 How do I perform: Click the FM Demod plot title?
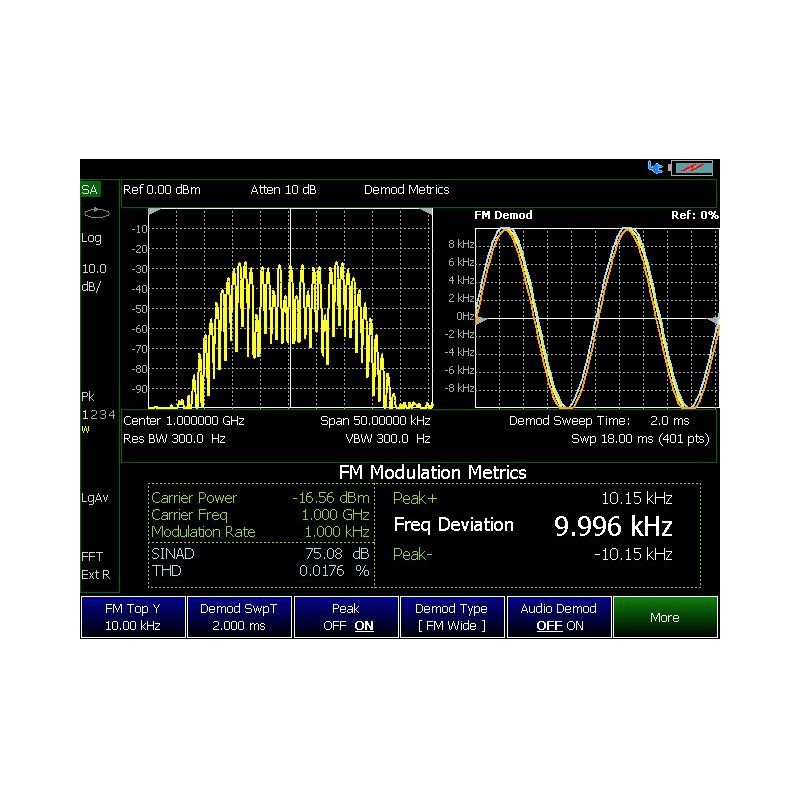503,215
